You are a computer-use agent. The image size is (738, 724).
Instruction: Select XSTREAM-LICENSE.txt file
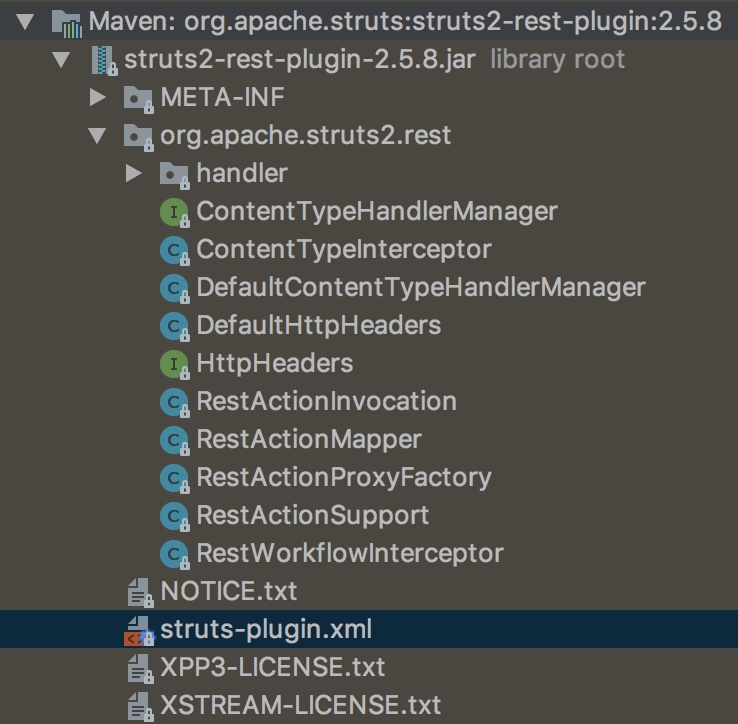point(301,705)
